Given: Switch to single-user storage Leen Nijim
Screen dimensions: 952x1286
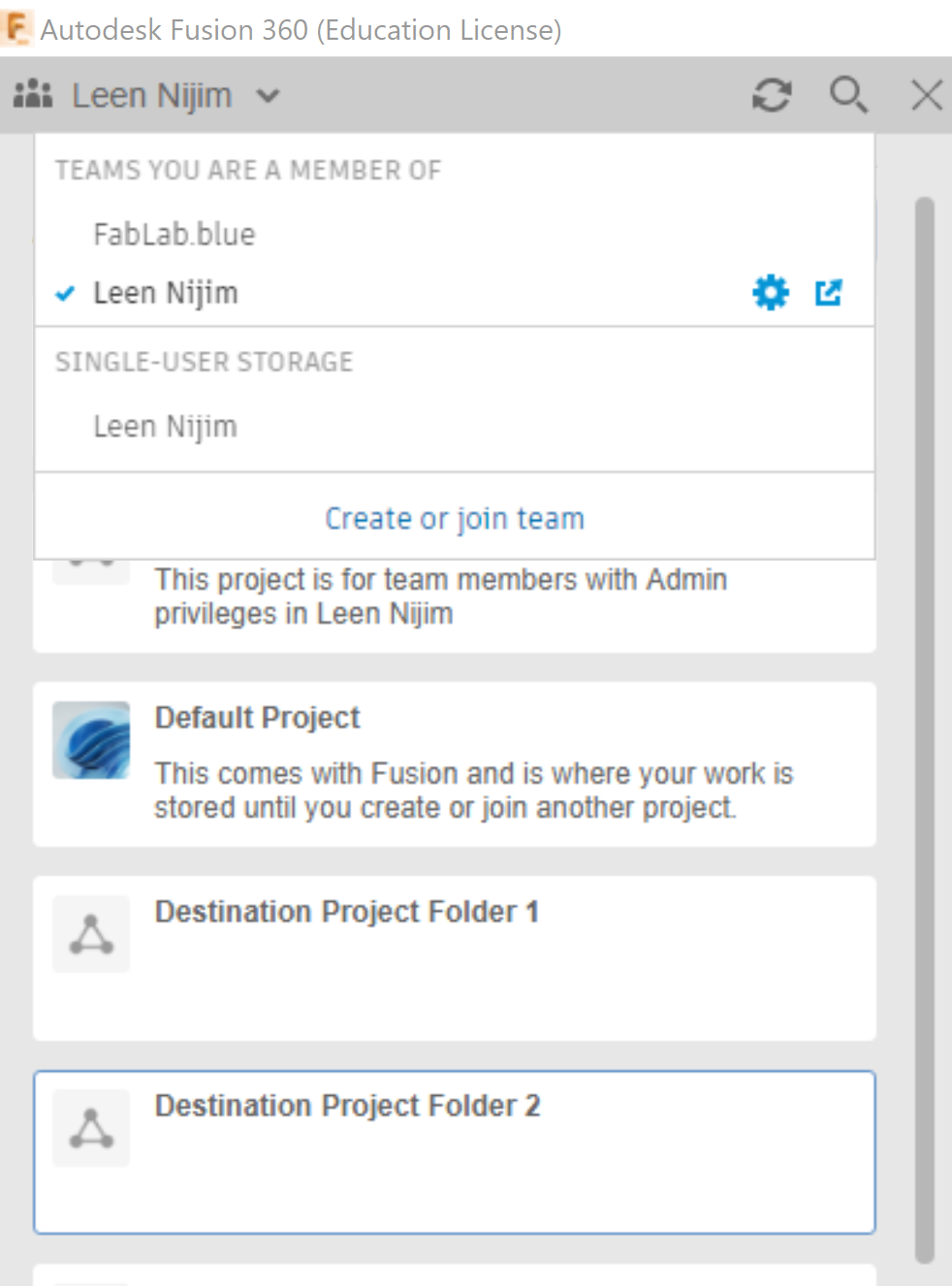Looking at the screenshot, I should point(165,425).
